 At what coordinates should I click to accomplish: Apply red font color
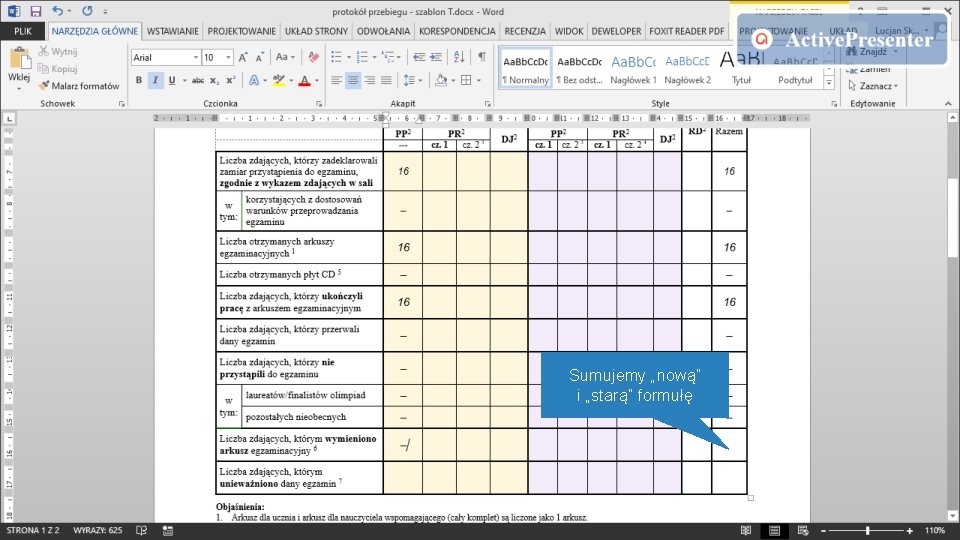click(x=304, y=80)
